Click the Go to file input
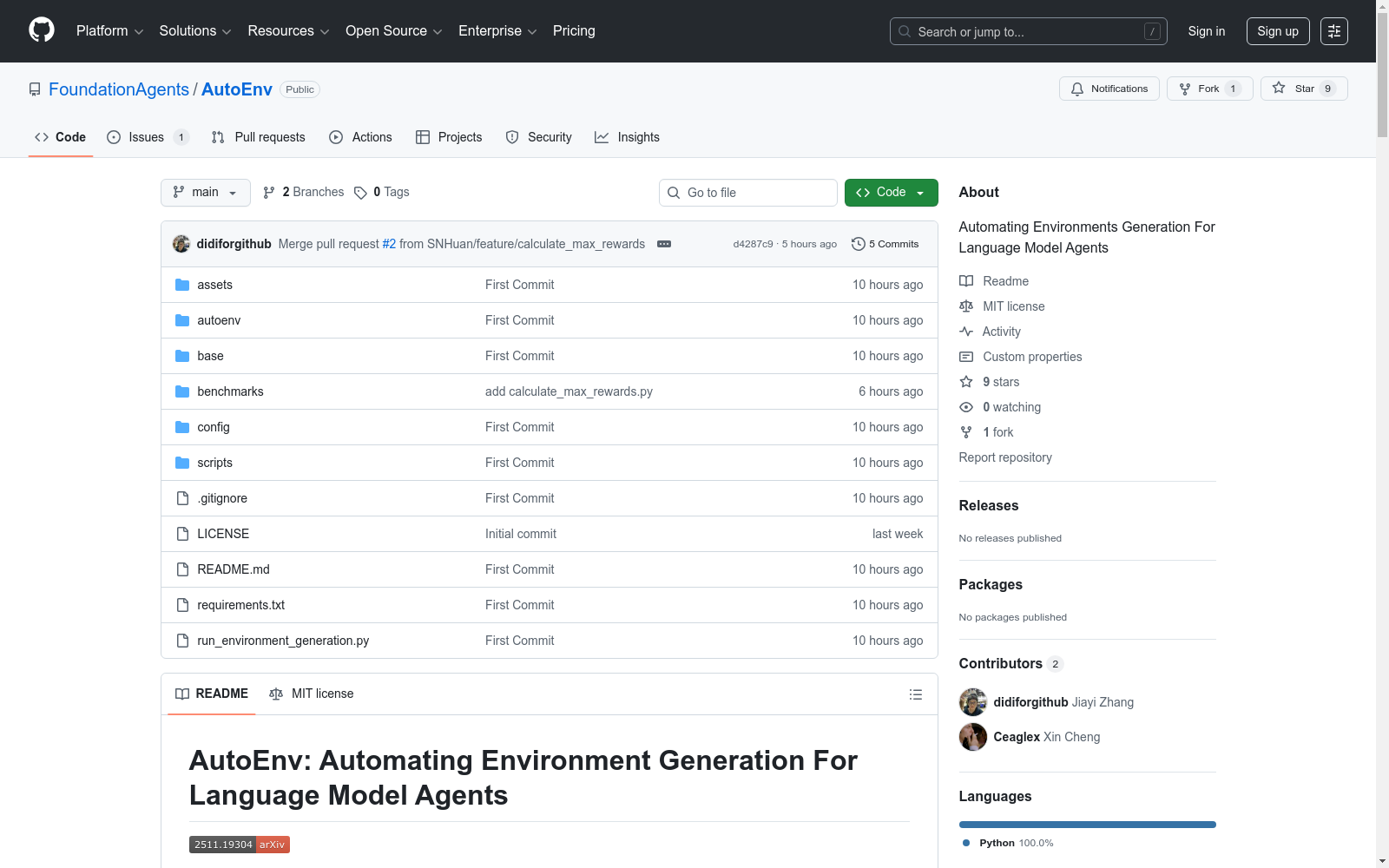This screenshot has width=1389, height=868. pos(748,193)
